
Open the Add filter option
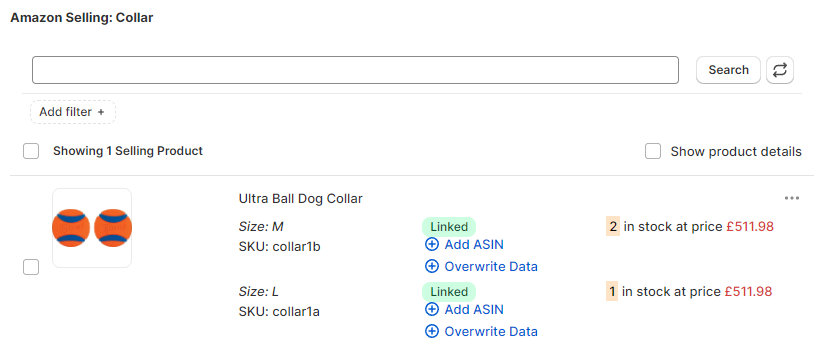(73, 112)
